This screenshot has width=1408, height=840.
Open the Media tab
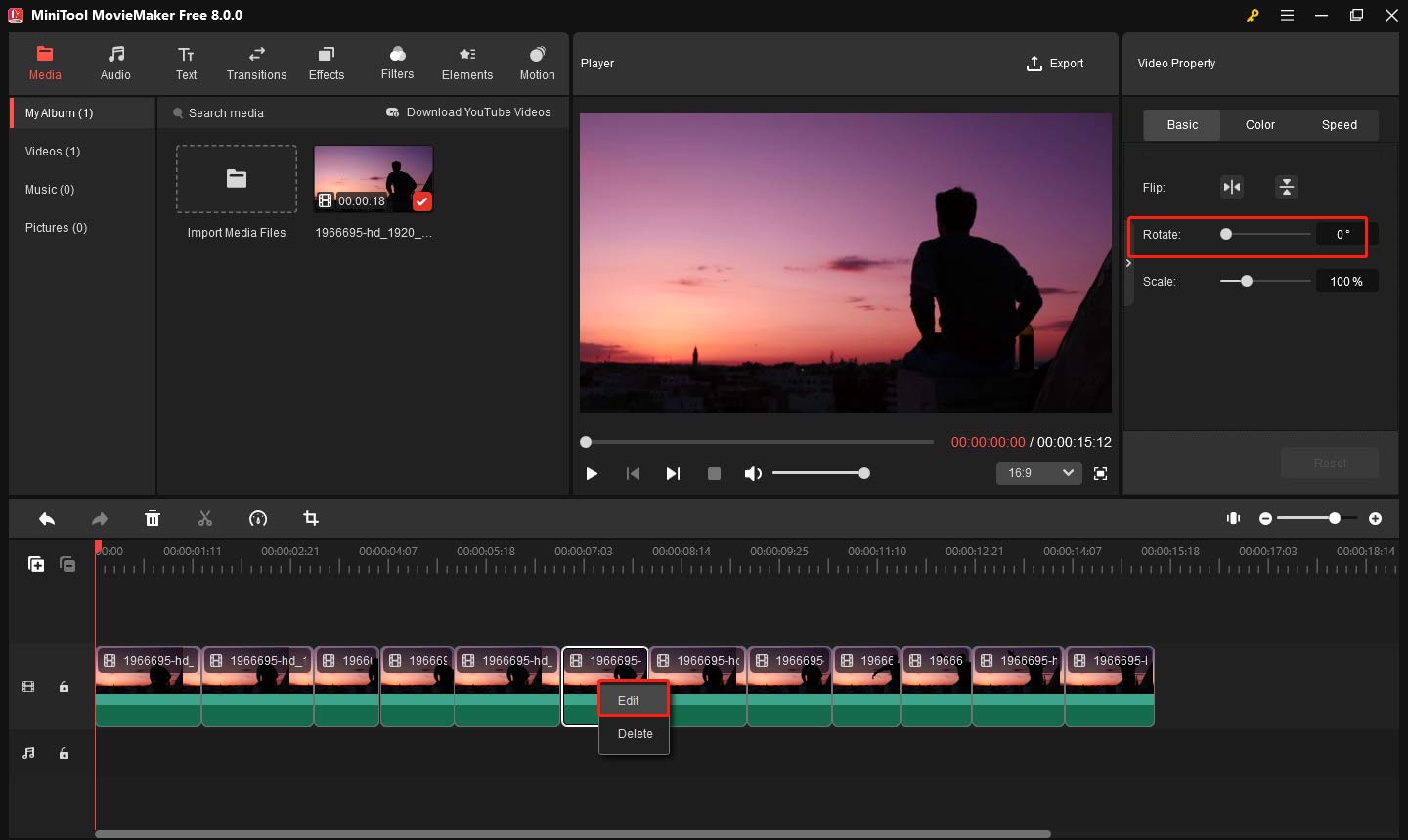pos(45,63)
